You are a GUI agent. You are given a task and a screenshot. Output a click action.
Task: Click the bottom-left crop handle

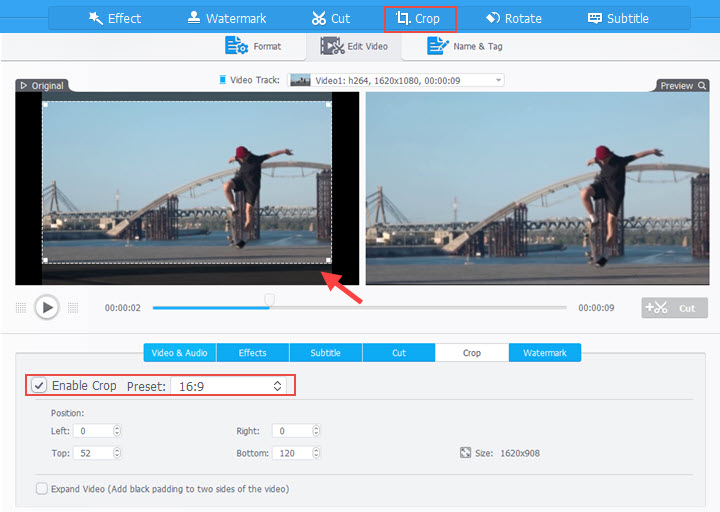pos(45,260)
